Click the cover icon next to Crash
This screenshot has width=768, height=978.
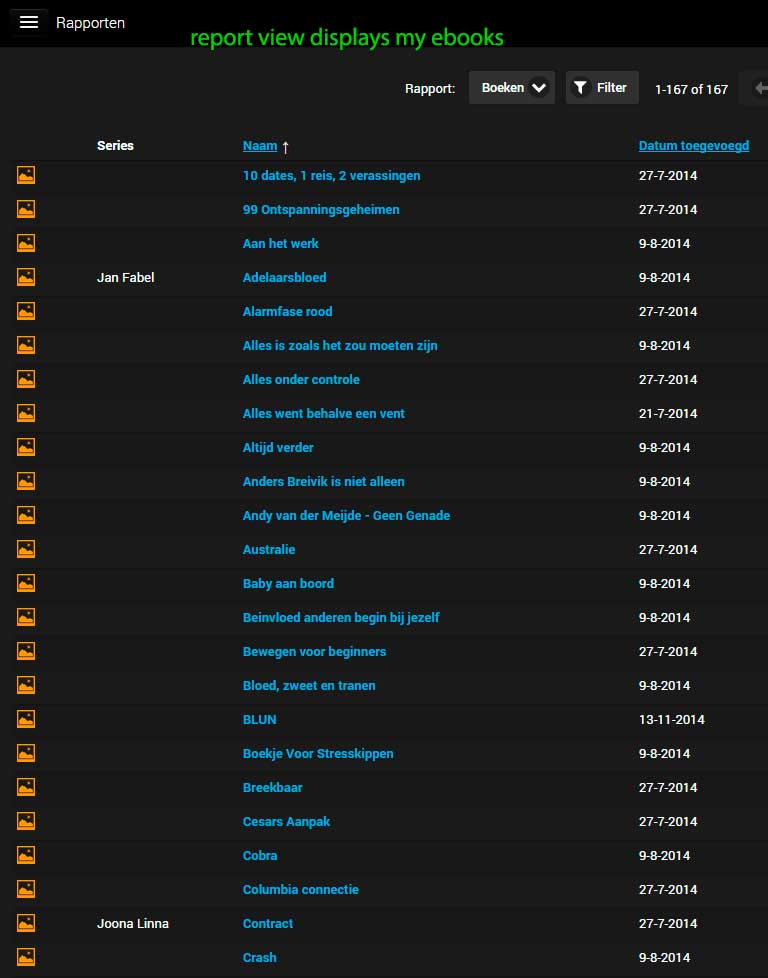[x=26, y=957]
